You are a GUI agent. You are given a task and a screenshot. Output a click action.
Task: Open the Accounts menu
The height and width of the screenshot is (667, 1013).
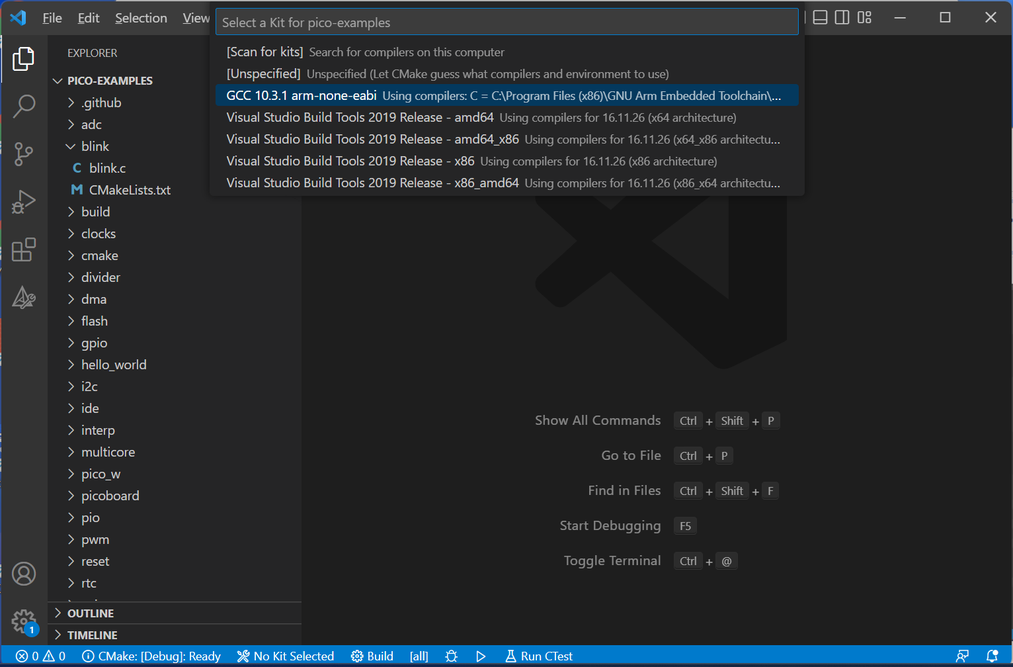pyautogui.click(x=23, y=574)
